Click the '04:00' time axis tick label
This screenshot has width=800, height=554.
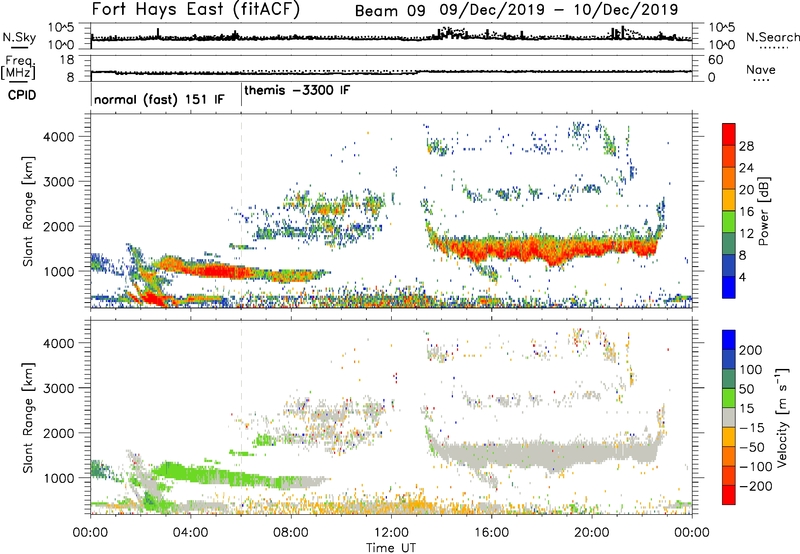point(191,533)
